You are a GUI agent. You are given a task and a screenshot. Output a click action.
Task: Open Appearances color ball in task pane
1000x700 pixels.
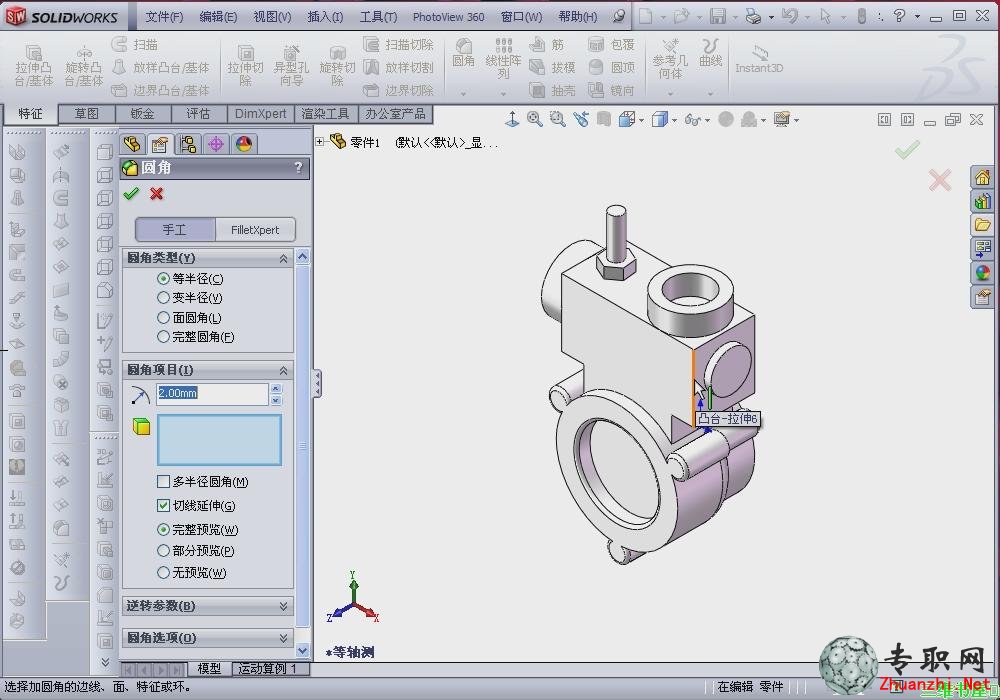pyautogui.click(x=982, y=273)
